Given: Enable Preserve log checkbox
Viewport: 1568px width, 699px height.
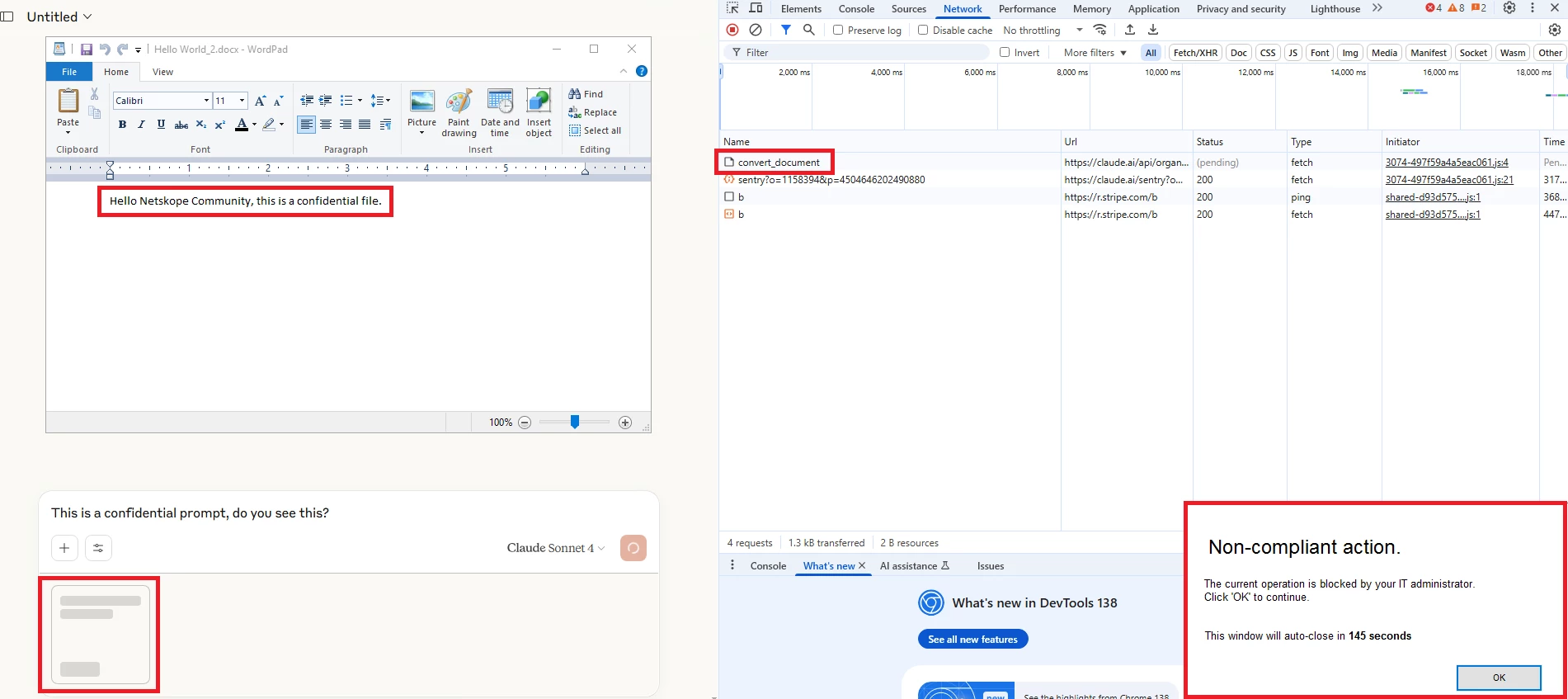Looking at the screenshot, I should [x=838, y=31].
